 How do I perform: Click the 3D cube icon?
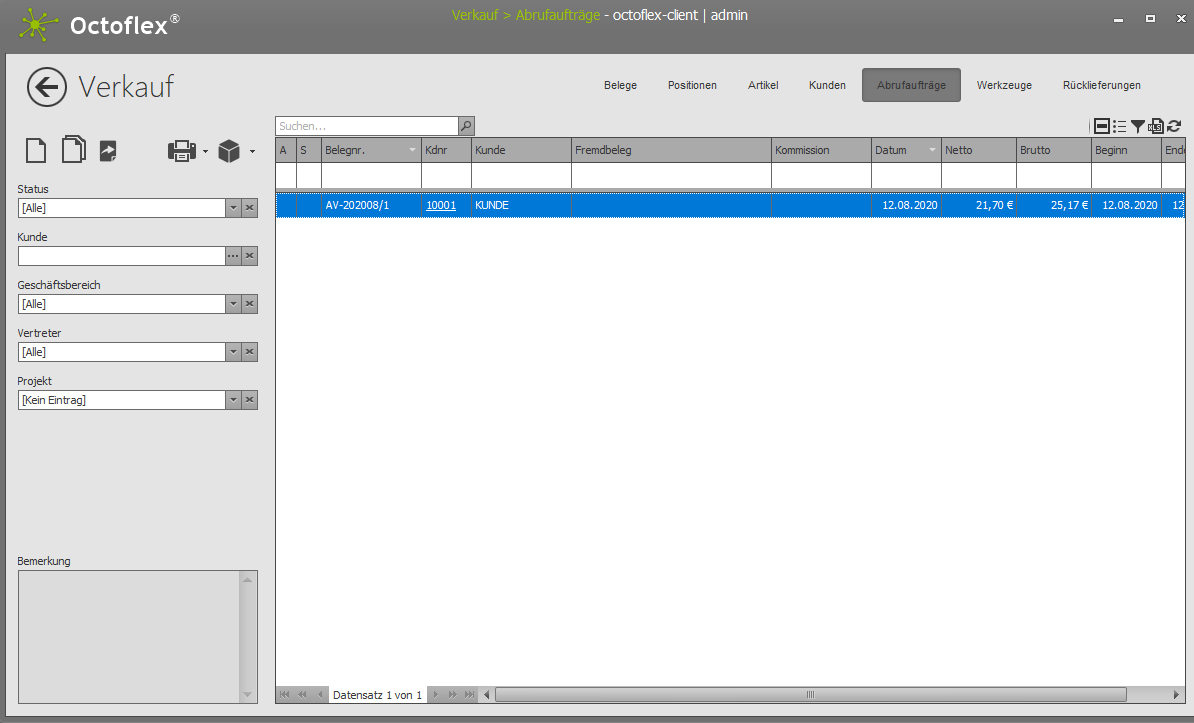(x=229, y=151)
